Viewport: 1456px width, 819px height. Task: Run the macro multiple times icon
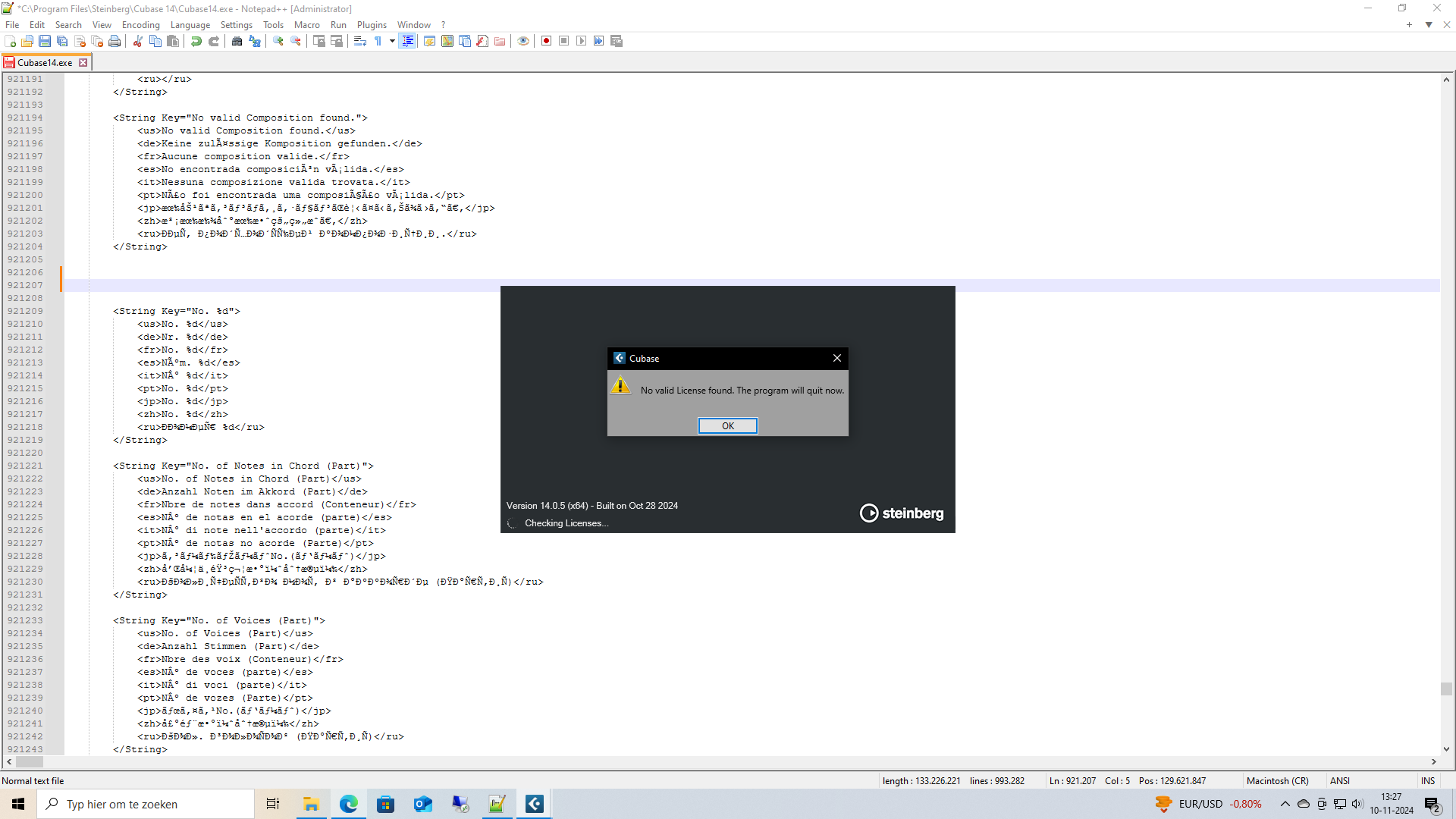(x=598, y=41)
